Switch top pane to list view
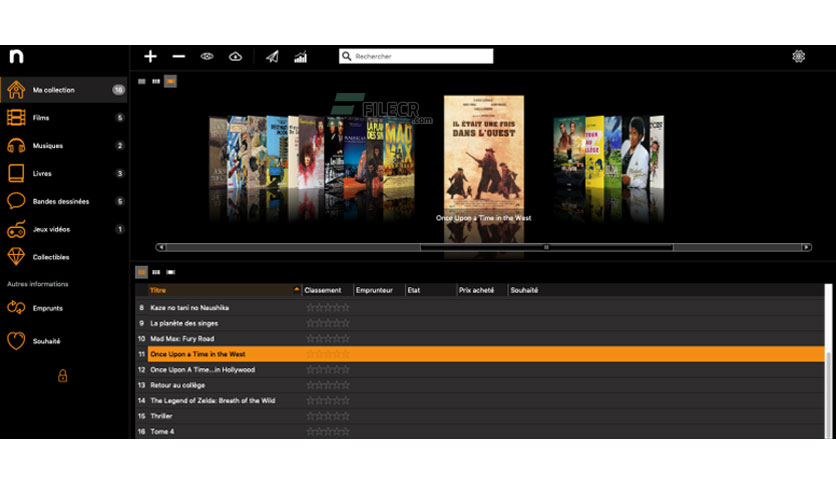The width and height of the screenshot is (836, 484). click(142, 82)
